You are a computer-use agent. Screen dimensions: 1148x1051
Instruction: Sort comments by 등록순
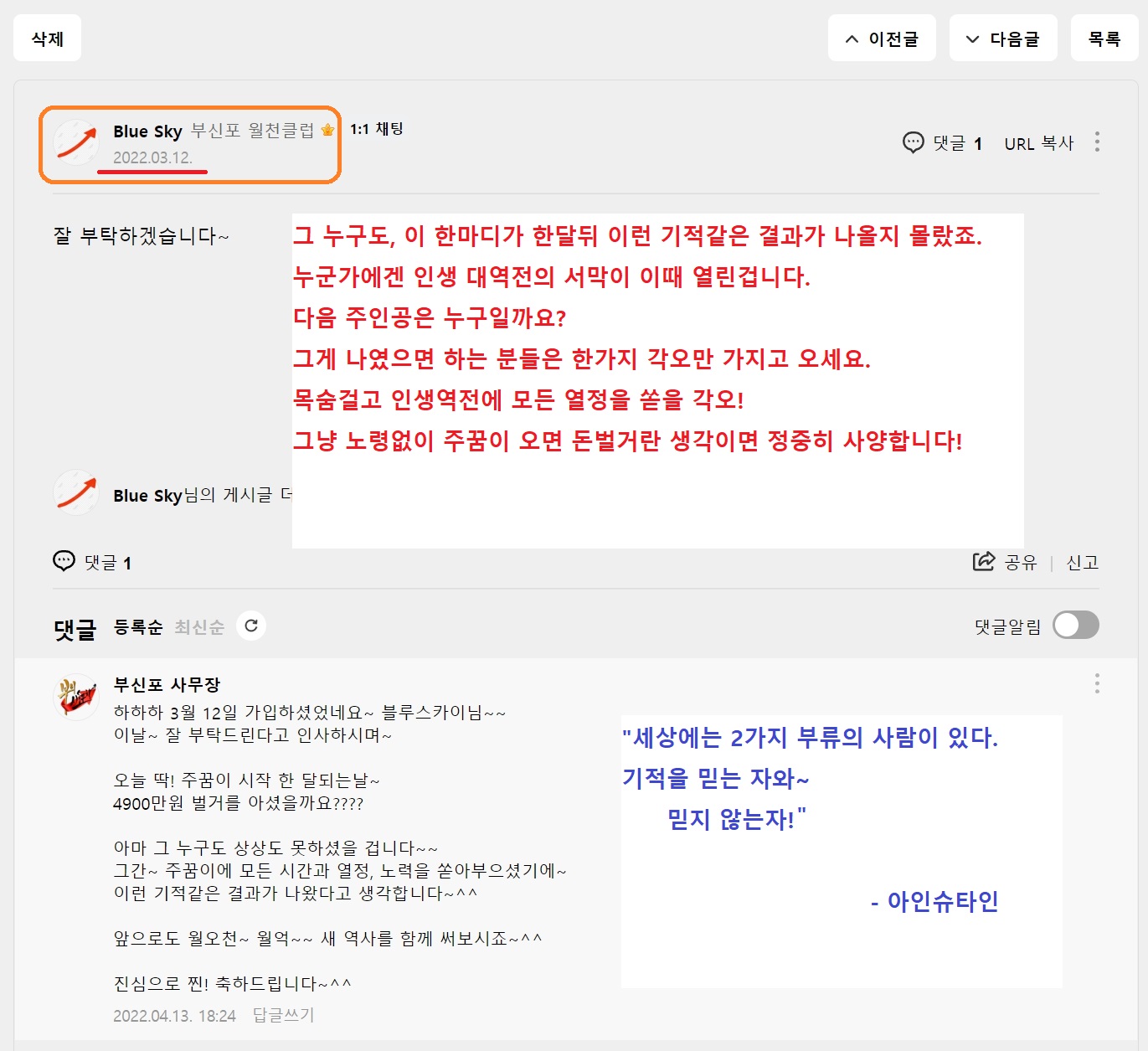138,626
